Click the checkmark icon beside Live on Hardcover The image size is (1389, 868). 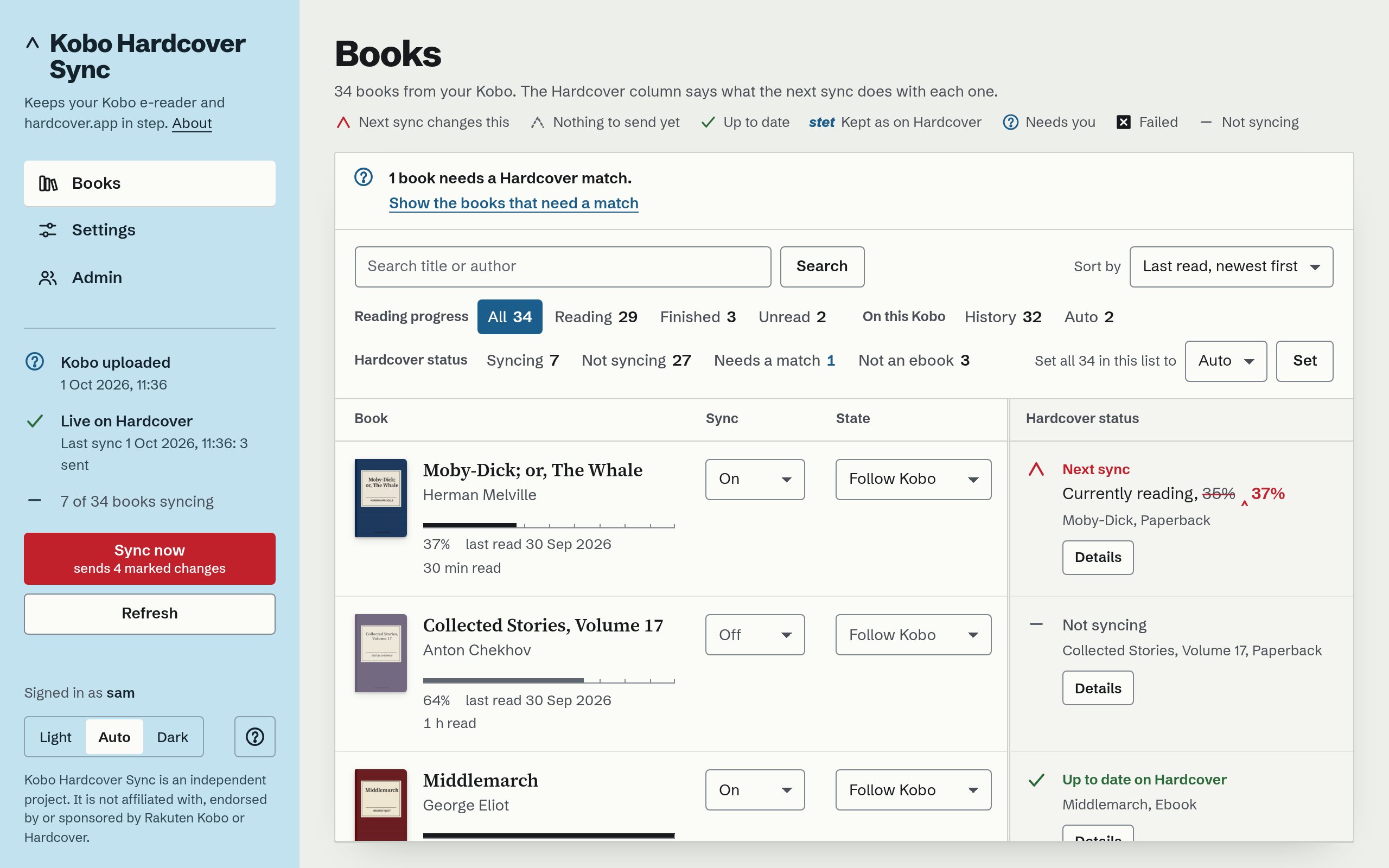click(35, 421)
